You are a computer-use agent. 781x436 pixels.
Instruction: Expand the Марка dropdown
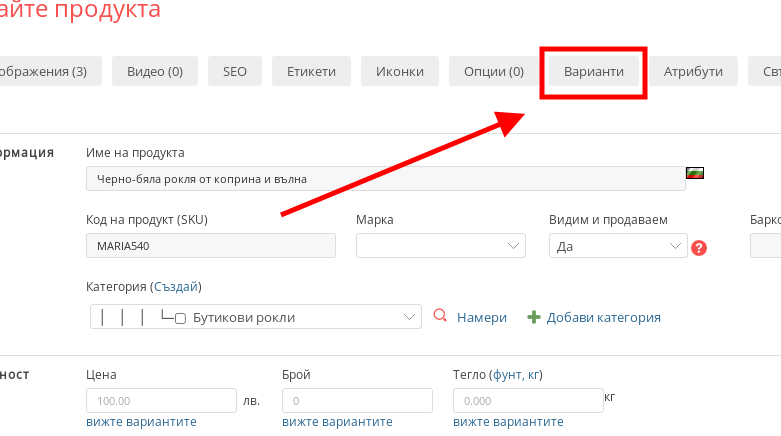tap(441, 246)
